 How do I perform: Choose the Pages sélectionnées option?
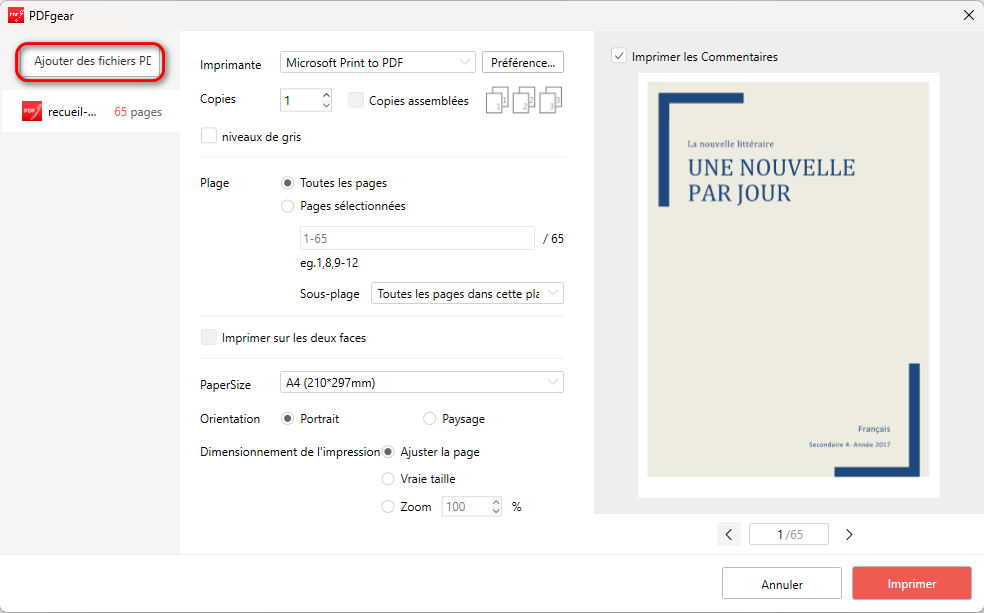289,206
